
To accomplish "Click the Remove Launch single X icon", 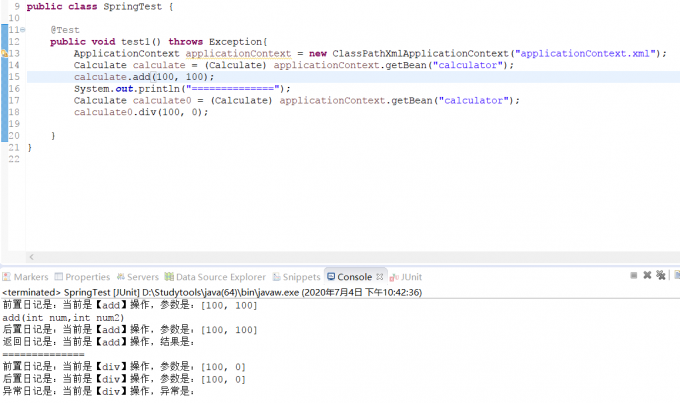I will pos(647,275).
